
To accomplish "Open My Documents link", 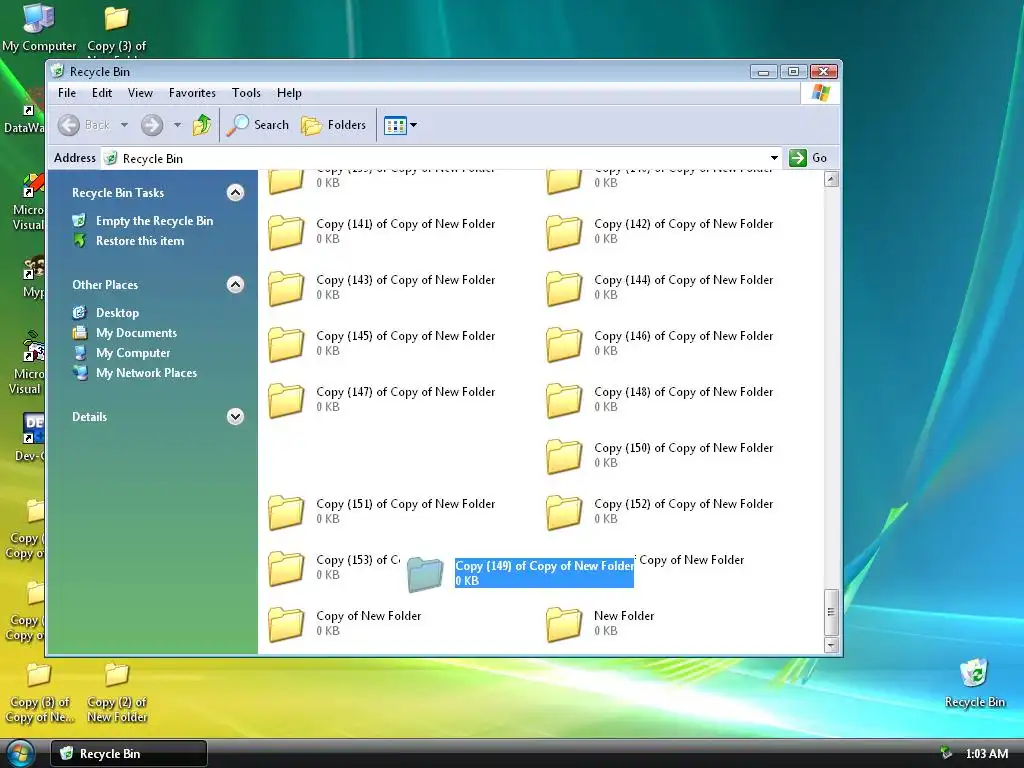I will [136, 333].
